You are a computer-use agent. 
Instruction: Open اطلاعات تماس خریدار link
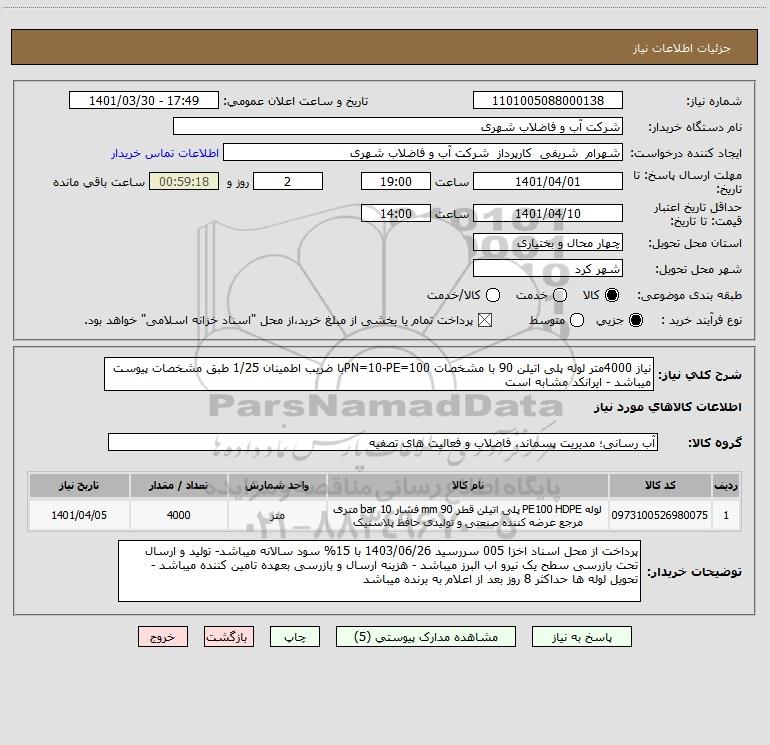pyautogui.click(x=165, y=153)
